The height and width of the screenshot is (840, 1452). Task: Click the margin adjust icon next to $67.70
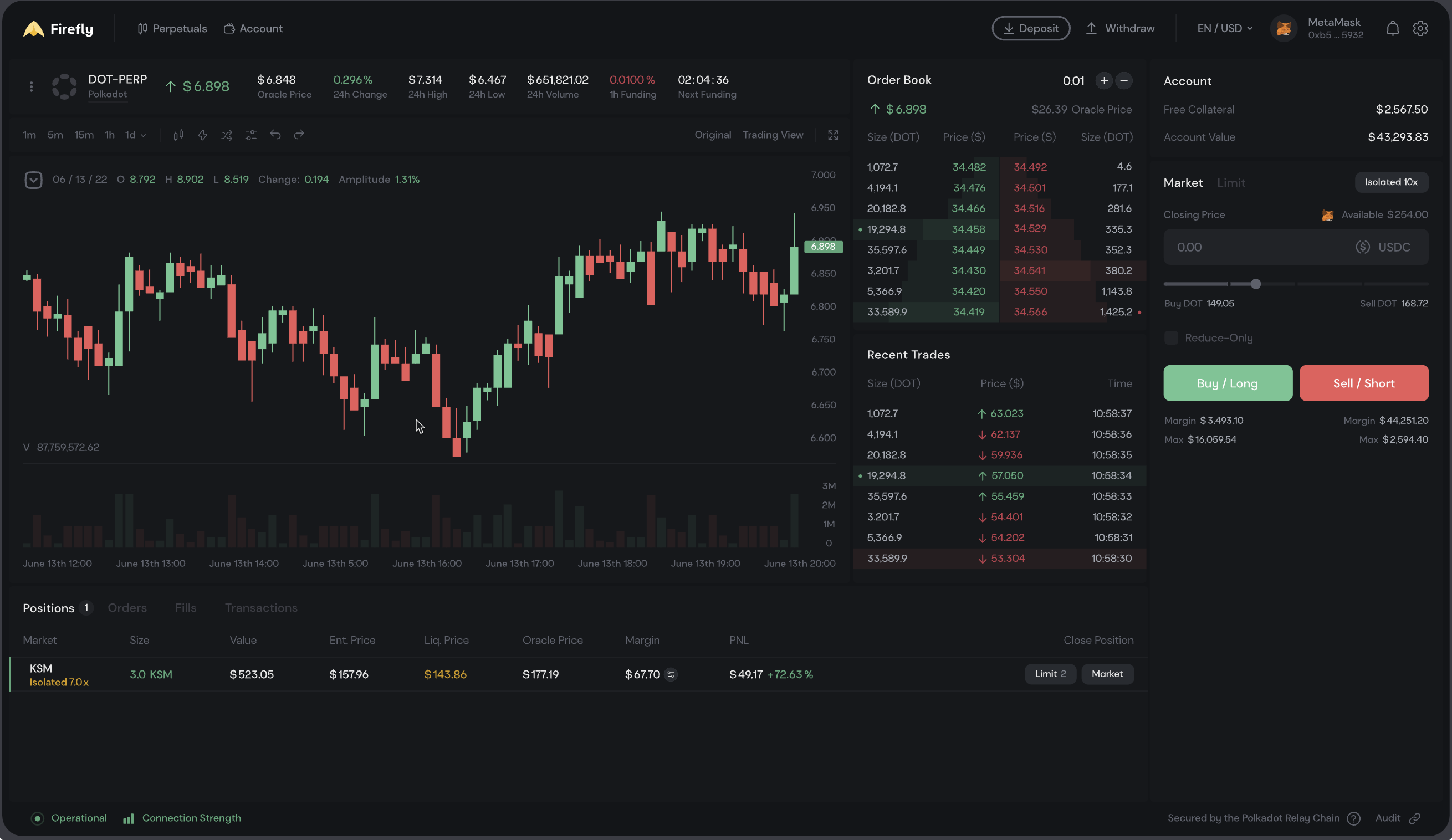[670, 674]
